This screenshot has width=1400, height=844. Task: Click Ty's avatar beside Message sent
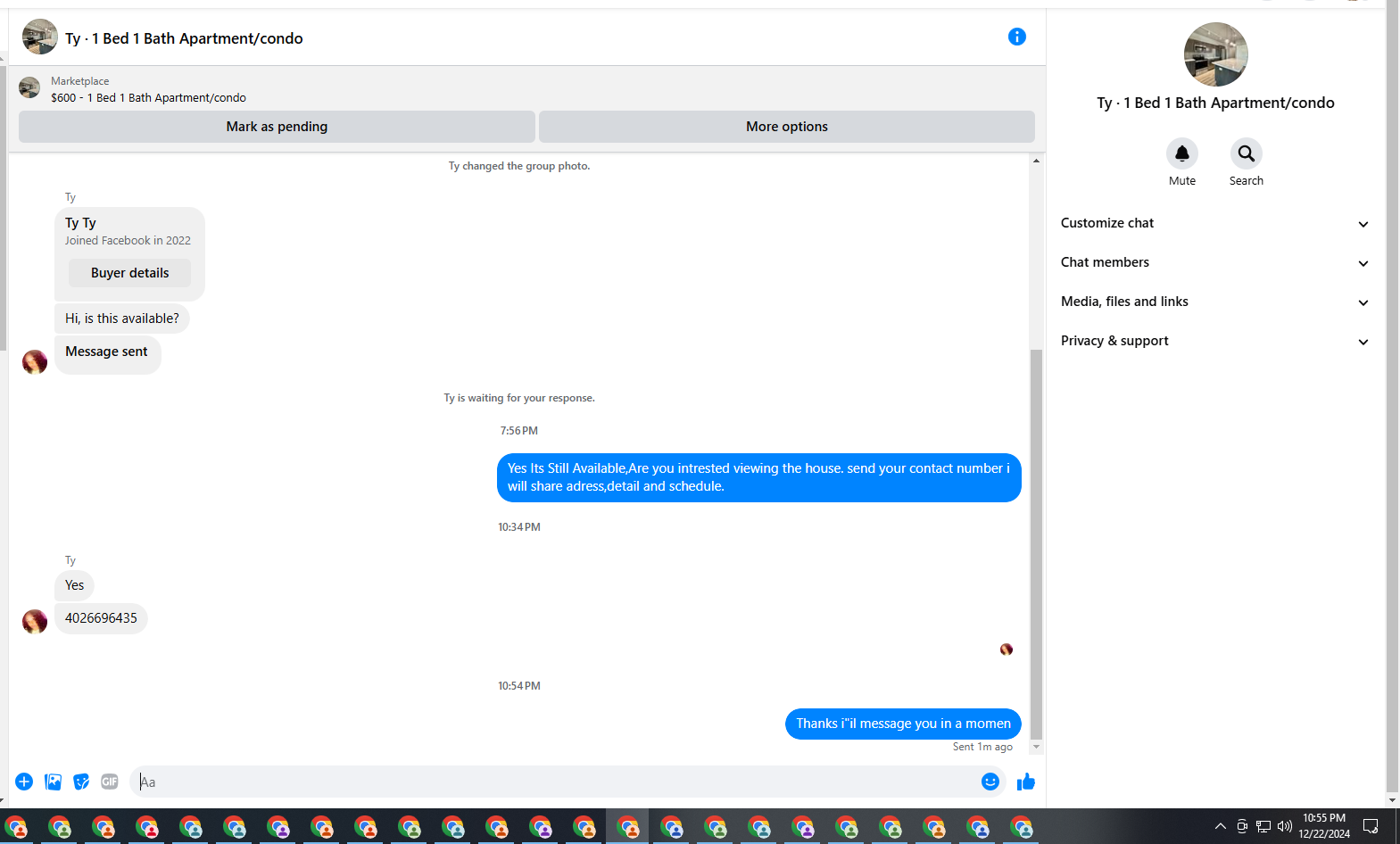35,361
